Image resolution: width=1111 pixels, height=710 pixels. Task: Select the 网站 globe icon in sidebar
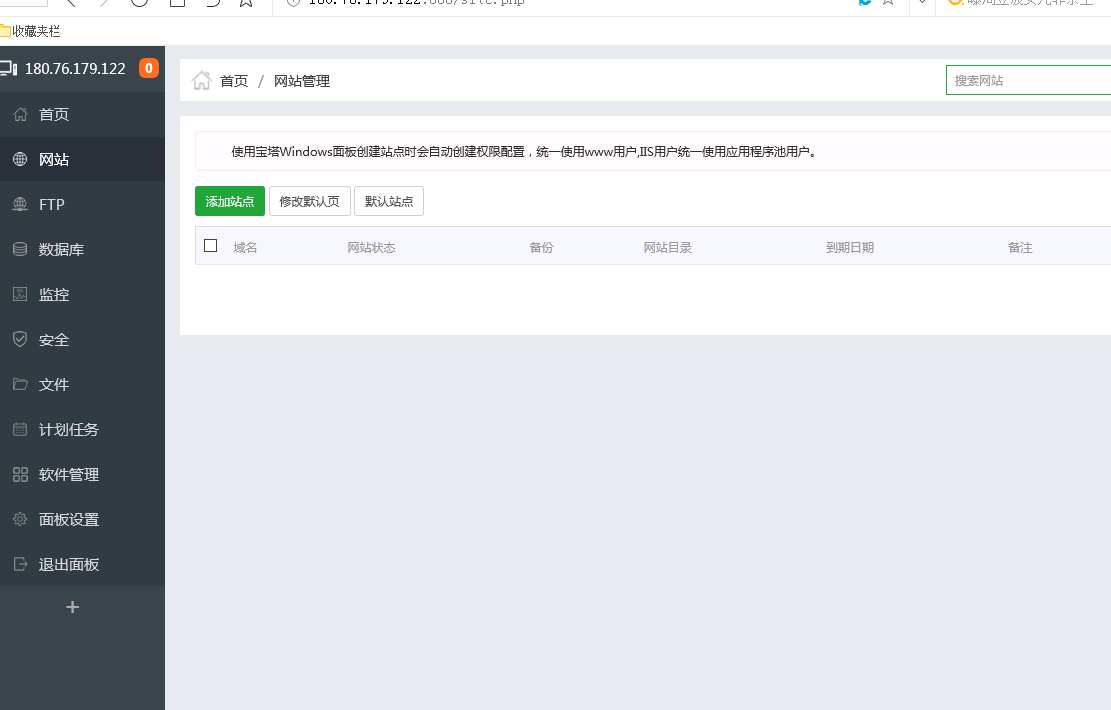point(20,159)
